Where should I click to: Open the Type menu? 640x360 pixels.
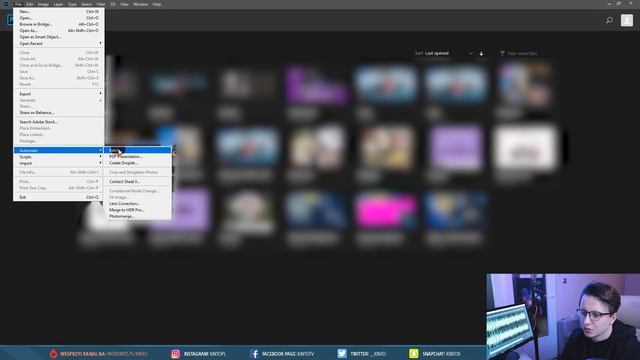pyautogui.click(x=72, y=4)
